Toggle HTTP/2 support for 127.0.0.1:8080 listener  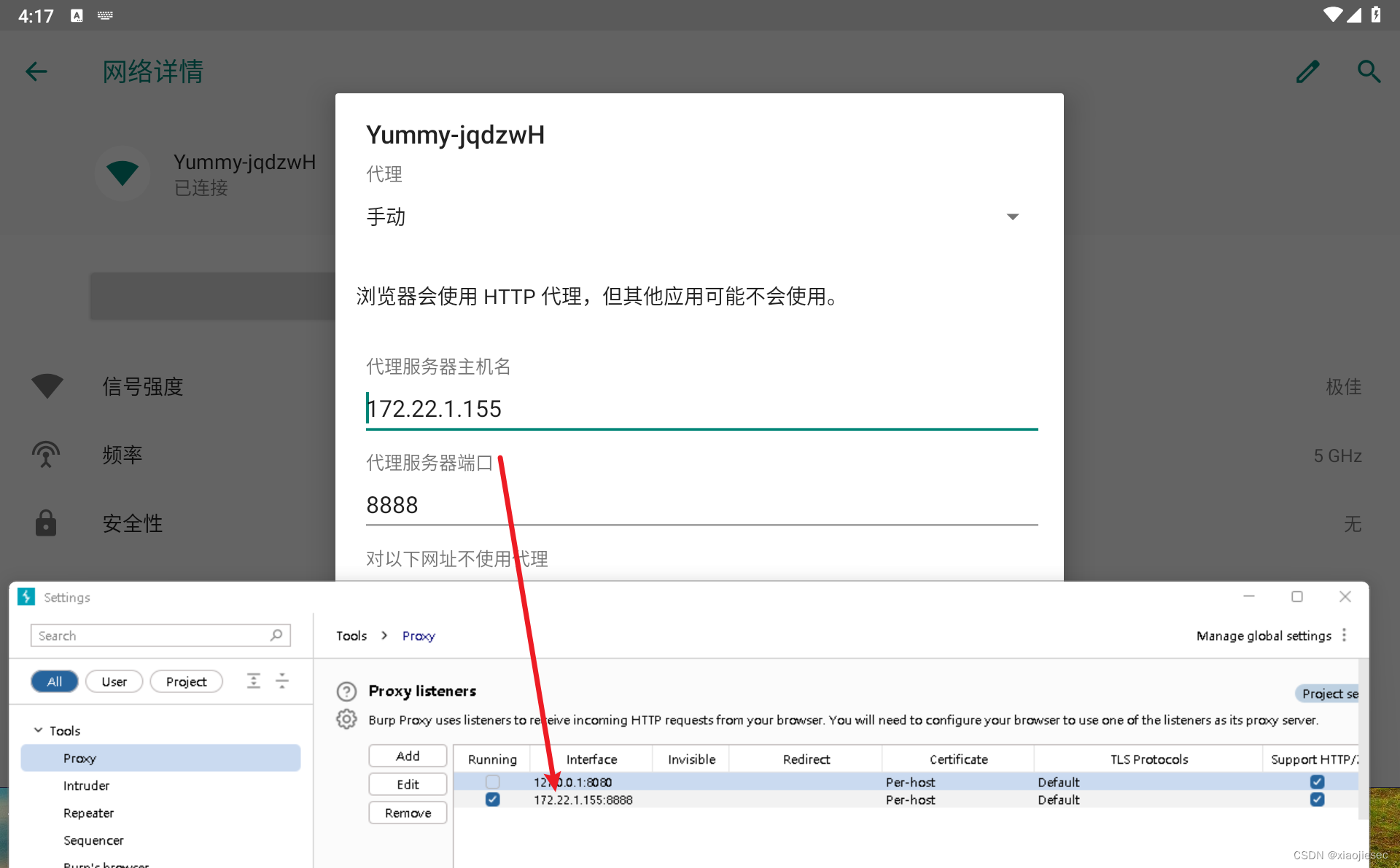tap(1317, 781)
